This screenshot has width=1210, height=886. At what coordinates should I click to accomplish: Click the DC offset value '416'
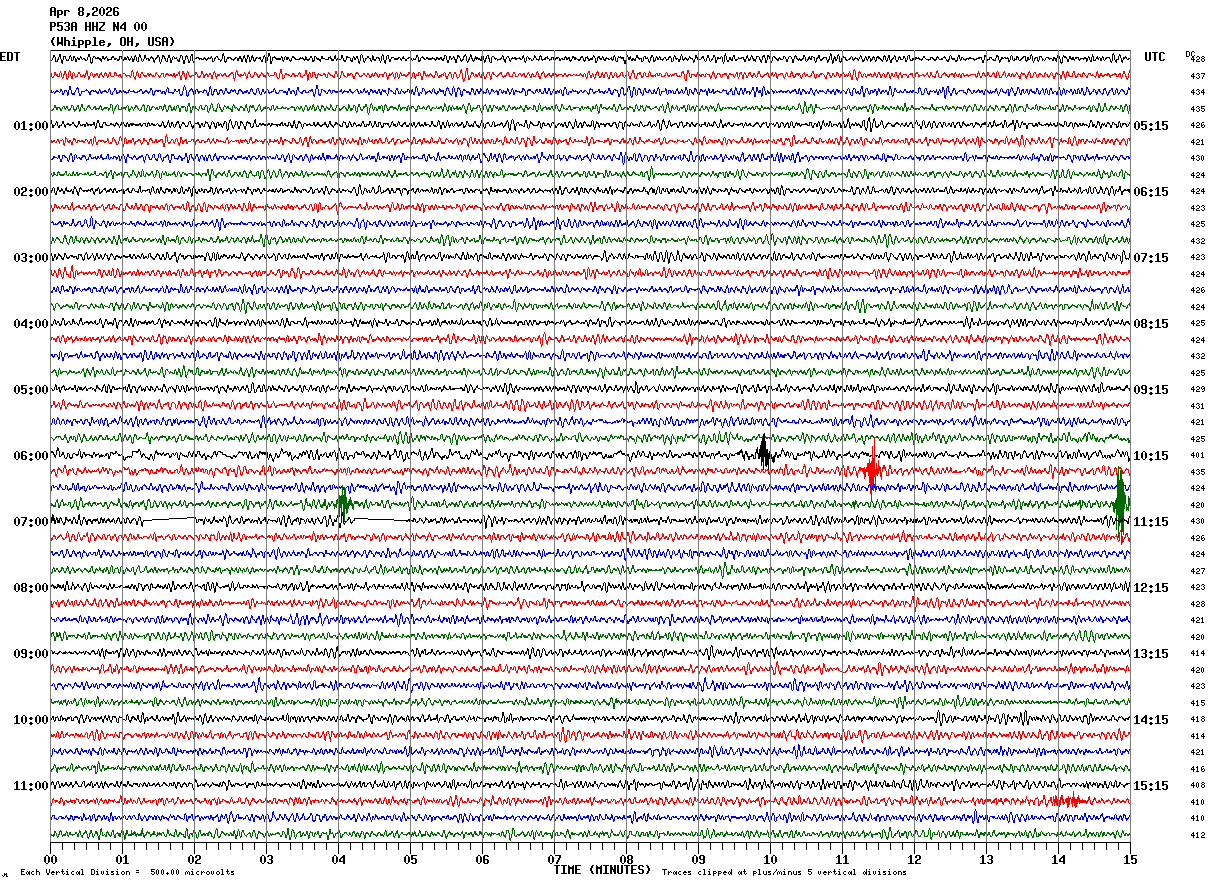(x=1197, y=769)
